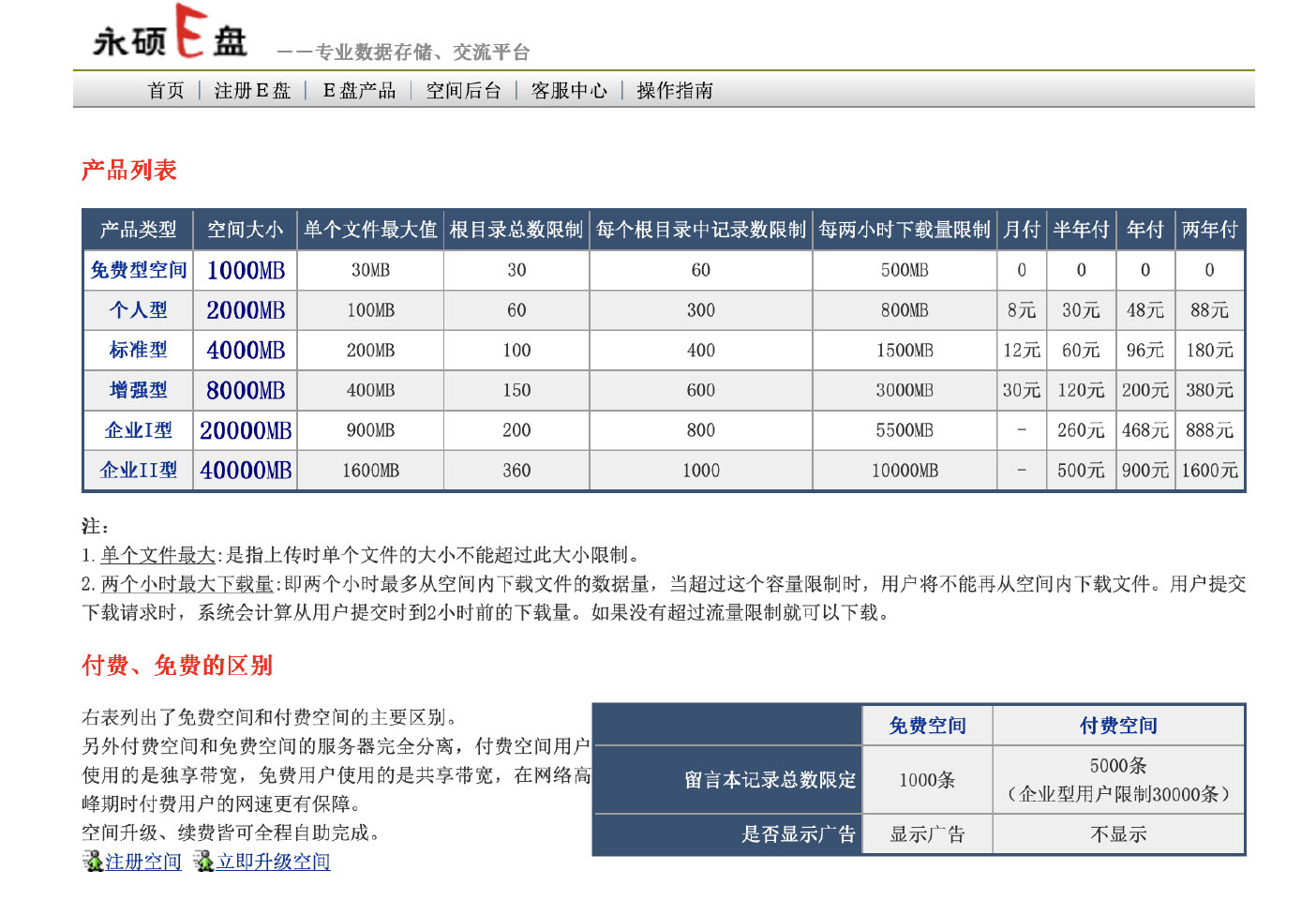The height and width of the screenshot is (900, 1316).
Task: Choose the 个人型 product row label
Action: point(139,310)
